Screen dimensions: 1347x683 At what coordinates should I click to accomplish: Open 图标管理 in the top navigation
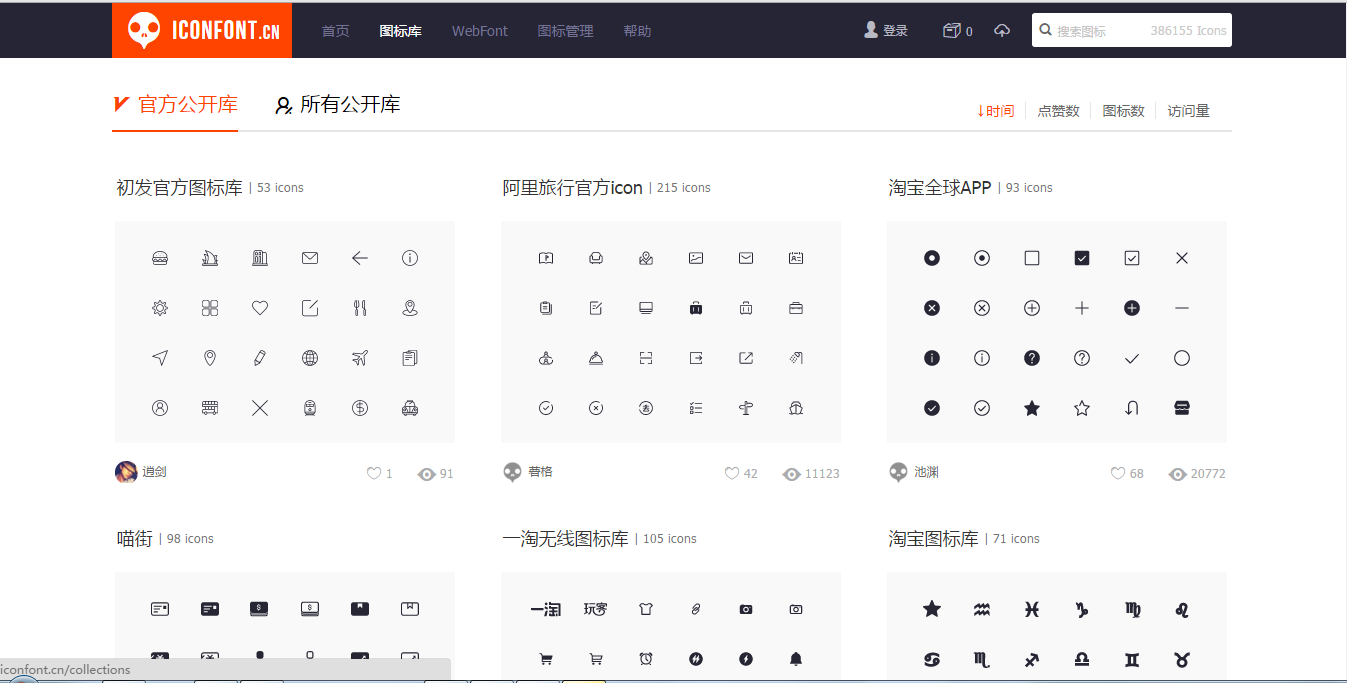566,31
